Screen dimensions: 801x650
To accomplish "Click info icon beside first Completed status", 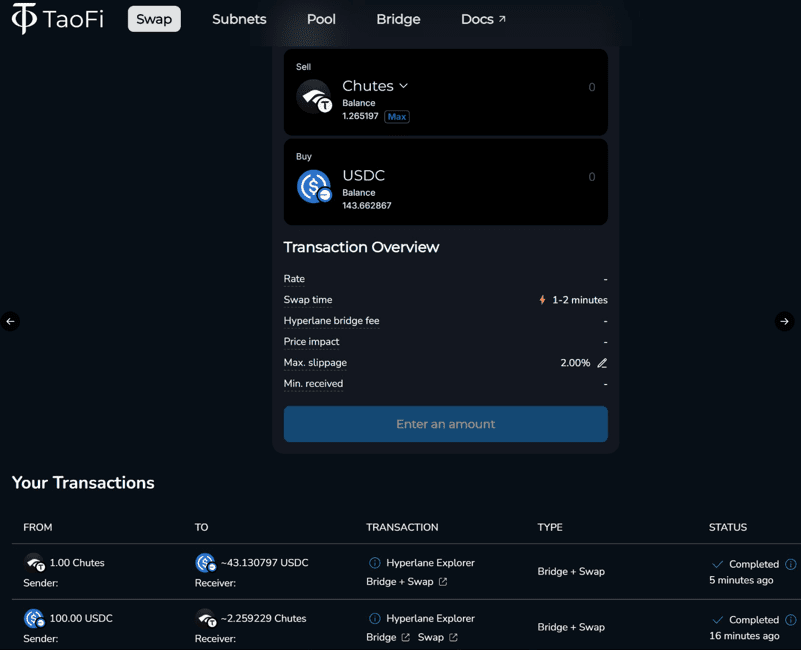I will 790,564.
